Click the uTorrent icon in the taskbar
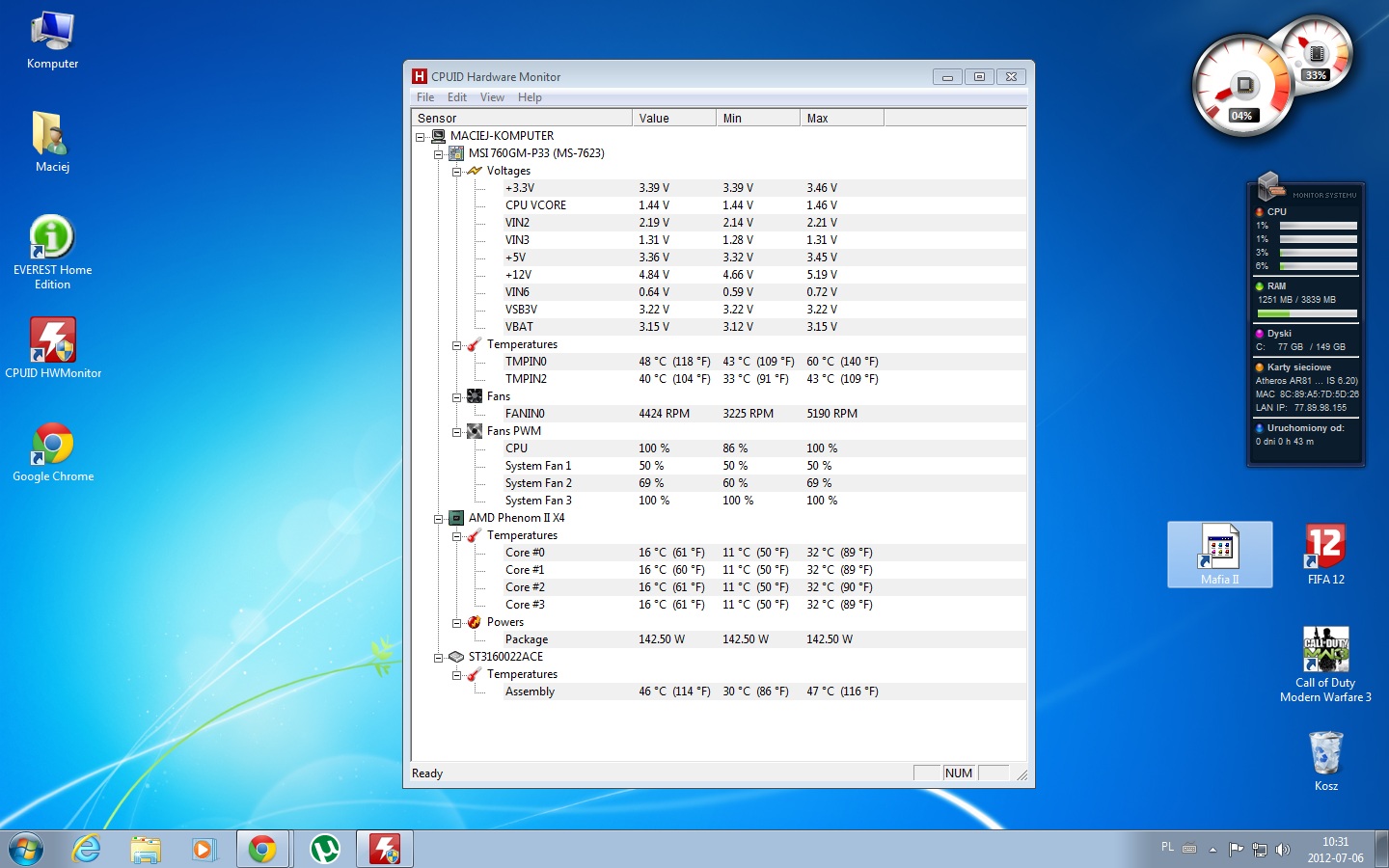1389x868 pixels. [x=325, y=849]
